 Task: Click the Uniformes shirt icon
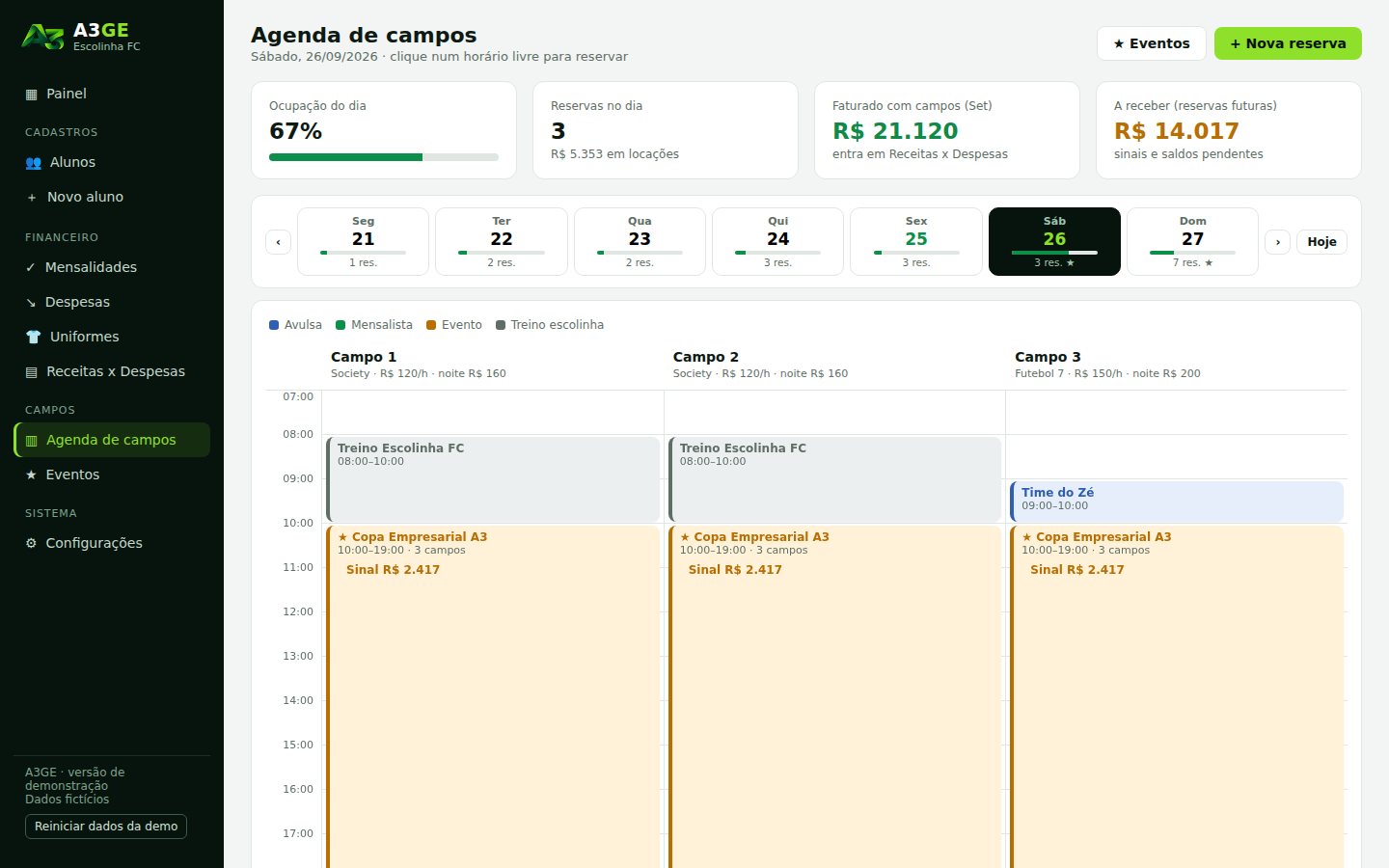[x=33, y=337]
